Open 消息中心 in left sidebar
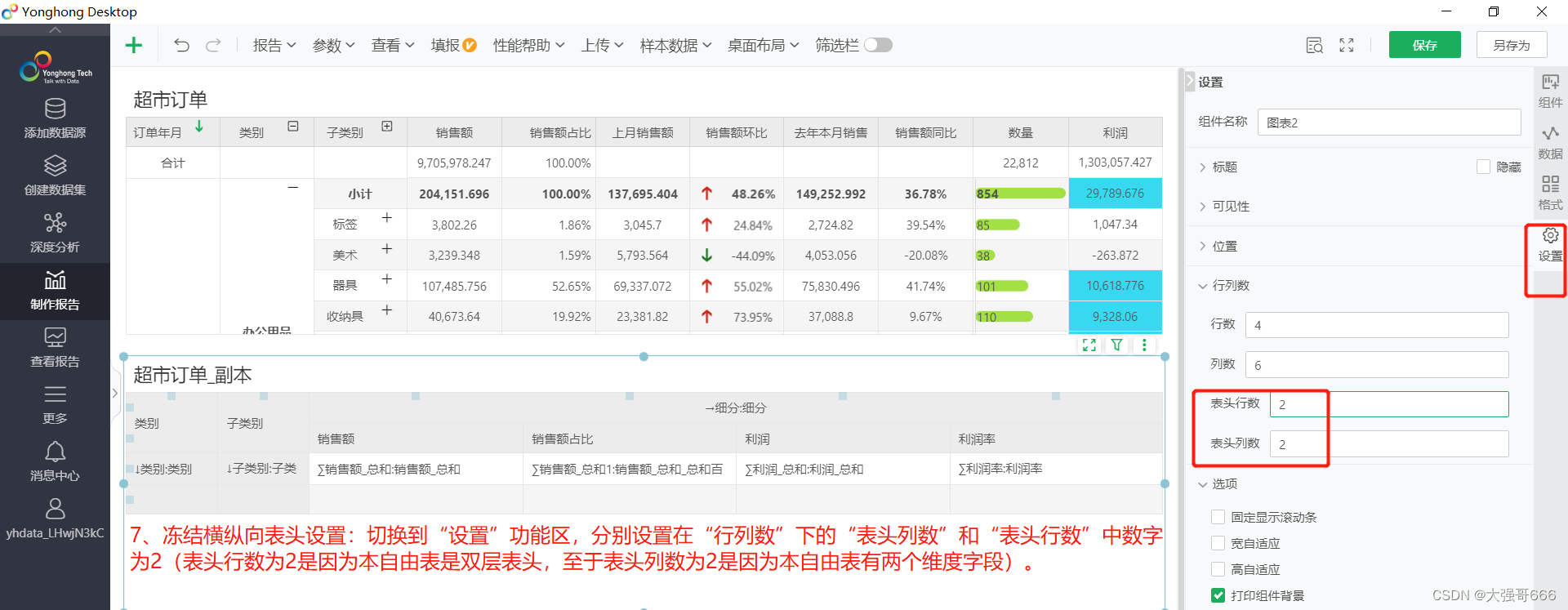Image resolution: width=1568 pixels, height=610 pixels. [55, 462]
